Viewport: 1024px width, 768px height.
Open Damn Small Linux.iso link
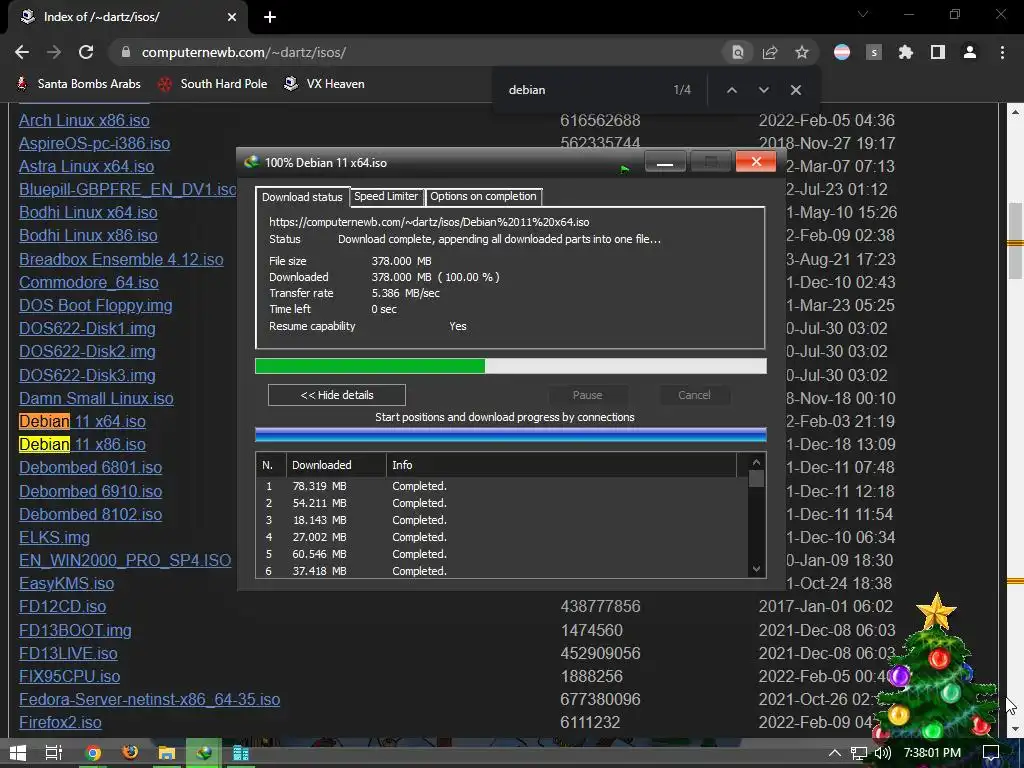coord(96,398)
